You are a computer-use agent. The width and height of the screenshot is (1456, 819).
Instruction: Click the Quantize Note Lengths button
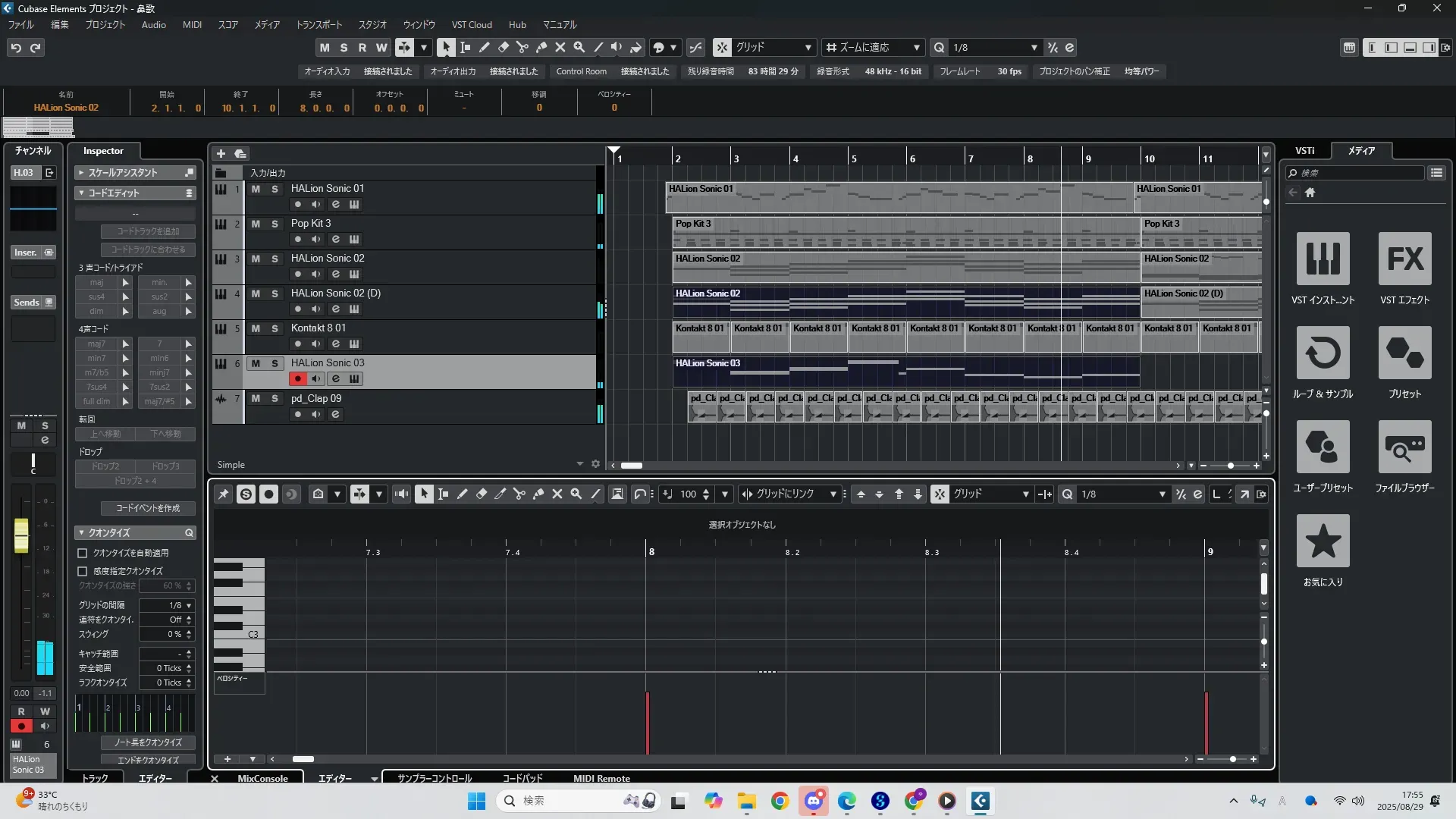pyautogui.click(x=148, y=742)
